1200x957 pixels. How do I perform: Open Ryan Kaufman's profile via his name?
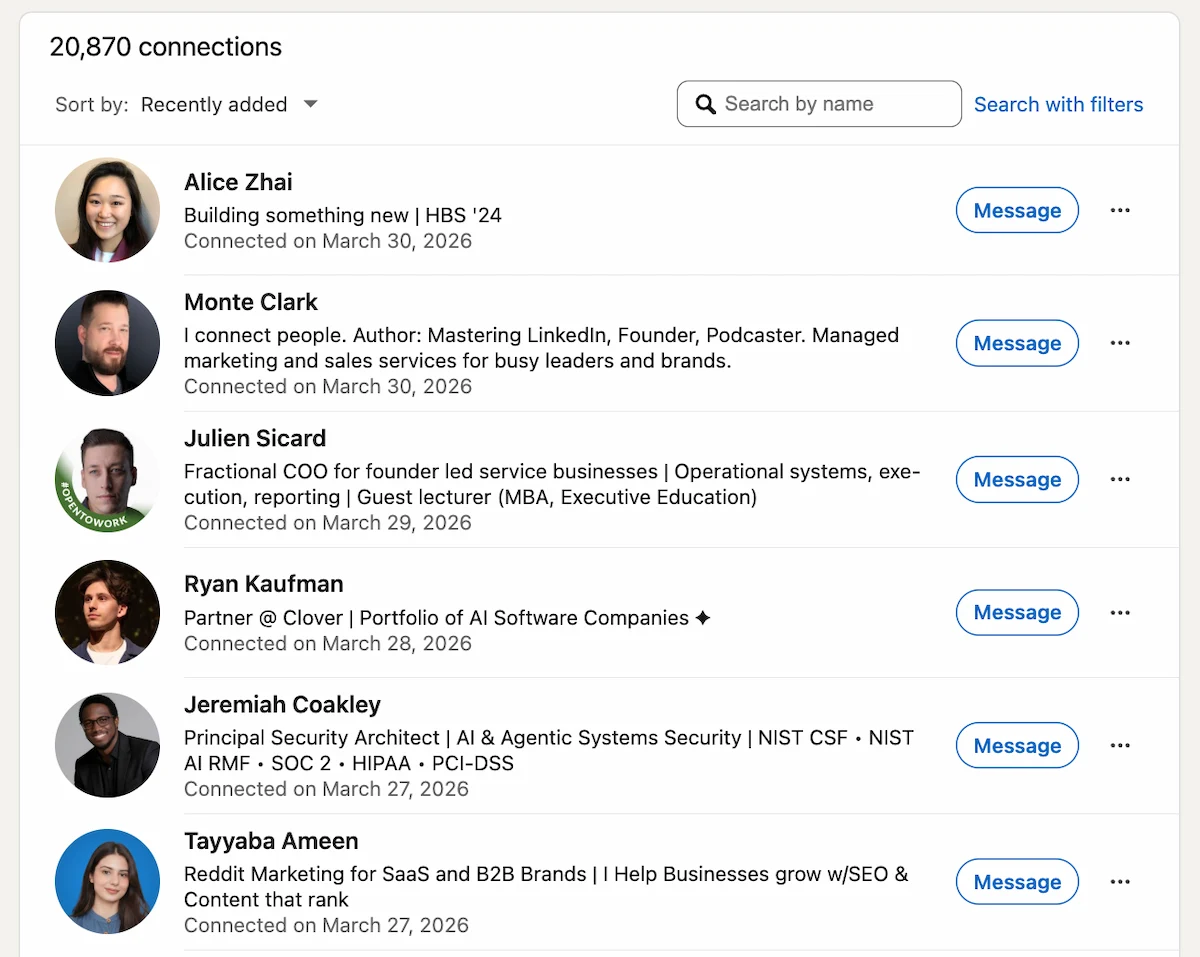tap(264, 584)
